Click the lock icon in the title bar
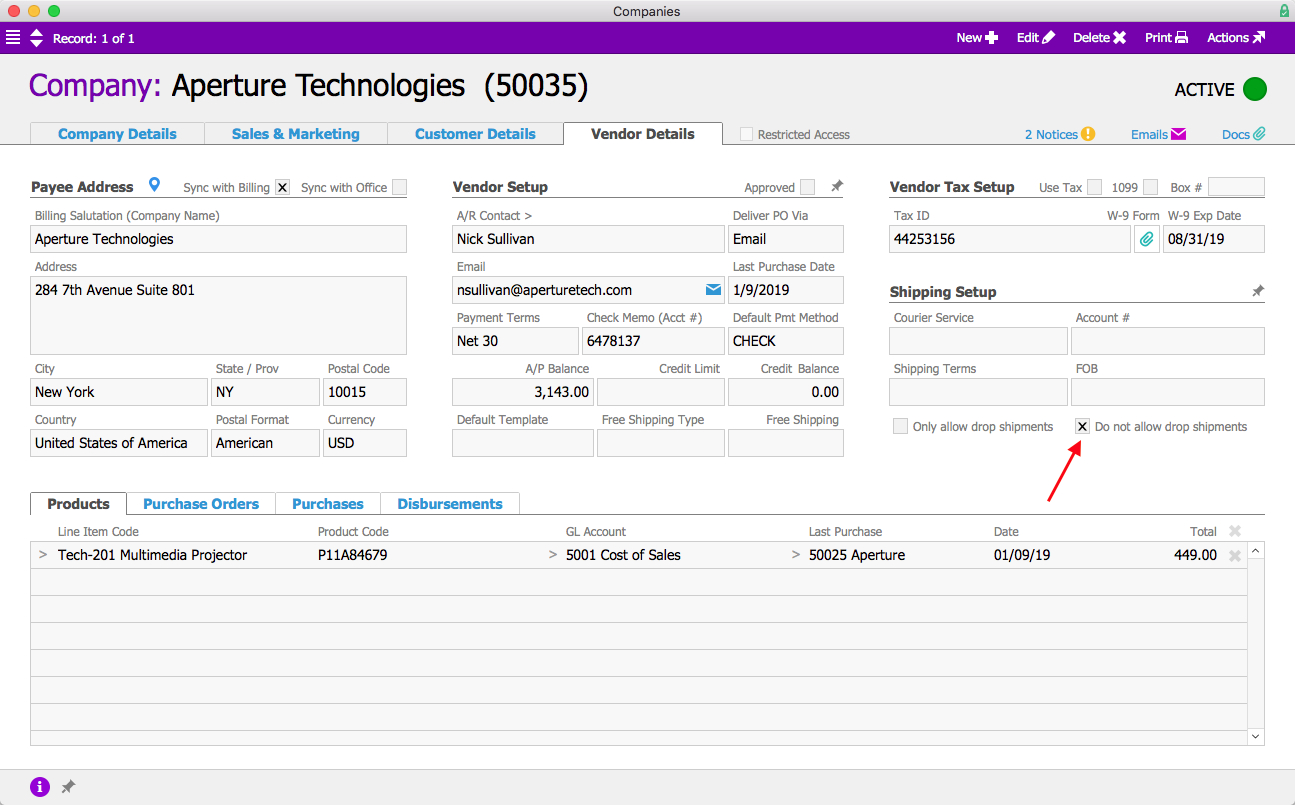The width and height of the screenshot is (1295, 805). pos(1283,11)
